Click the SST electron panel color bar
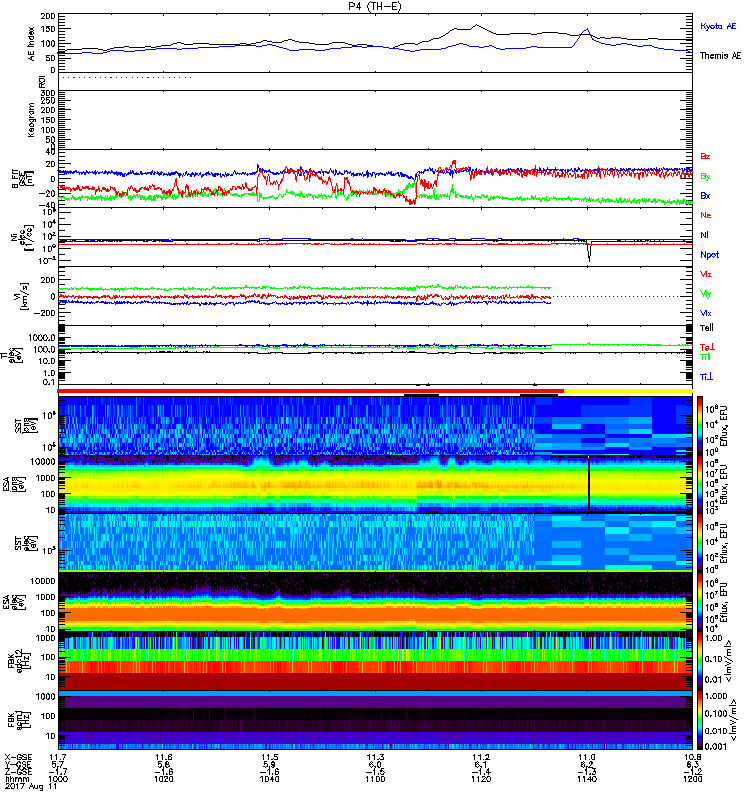Screen dimensions: 750x800 pyautogui.click(x=699, y=542)
